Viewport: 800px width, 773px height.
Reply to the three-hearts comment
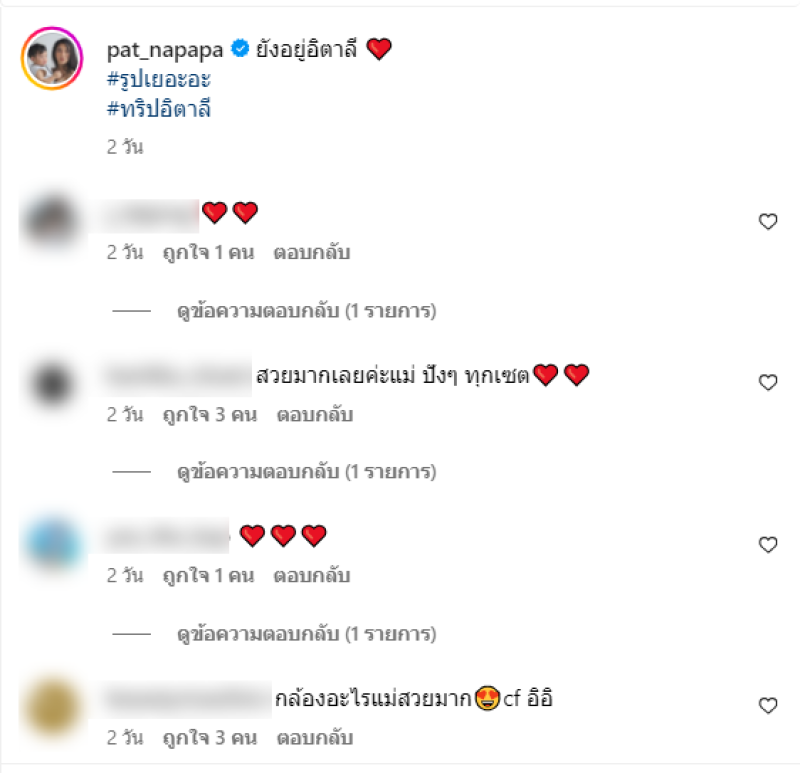pos(312,576)
